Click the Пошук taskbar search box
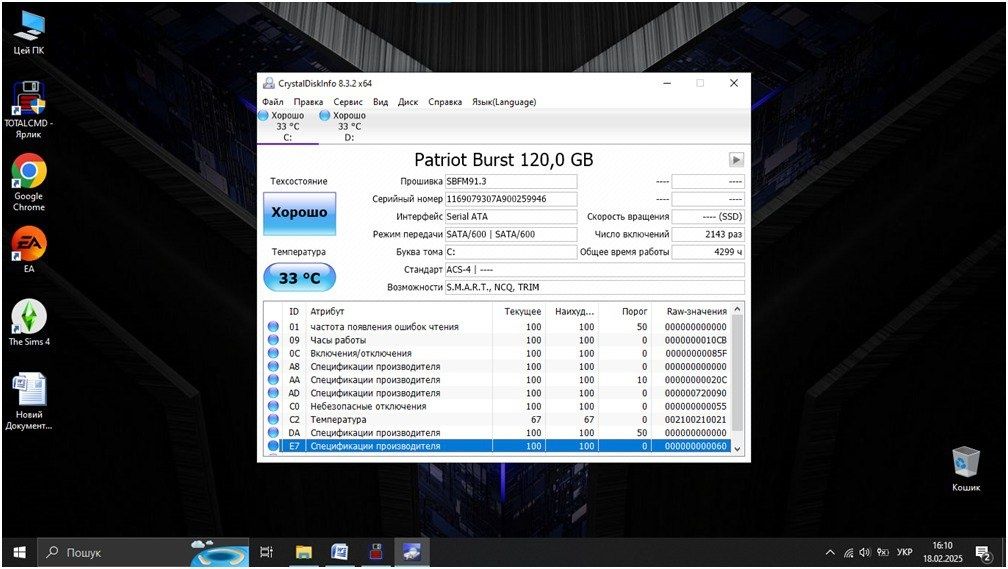The height and width of the screenshot is (569, 1008). coord(144,552)
